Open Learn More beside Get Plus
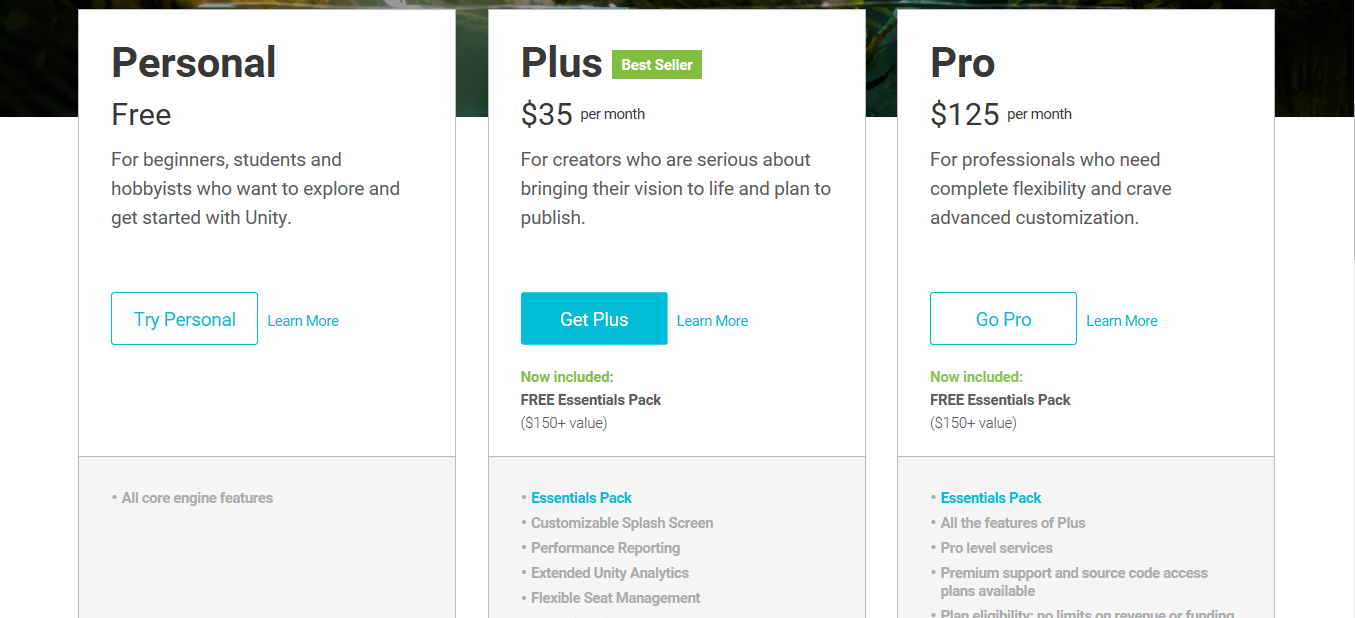This screenshot has height=618, width=1355. pyautogui.click(x=712, y=321)
